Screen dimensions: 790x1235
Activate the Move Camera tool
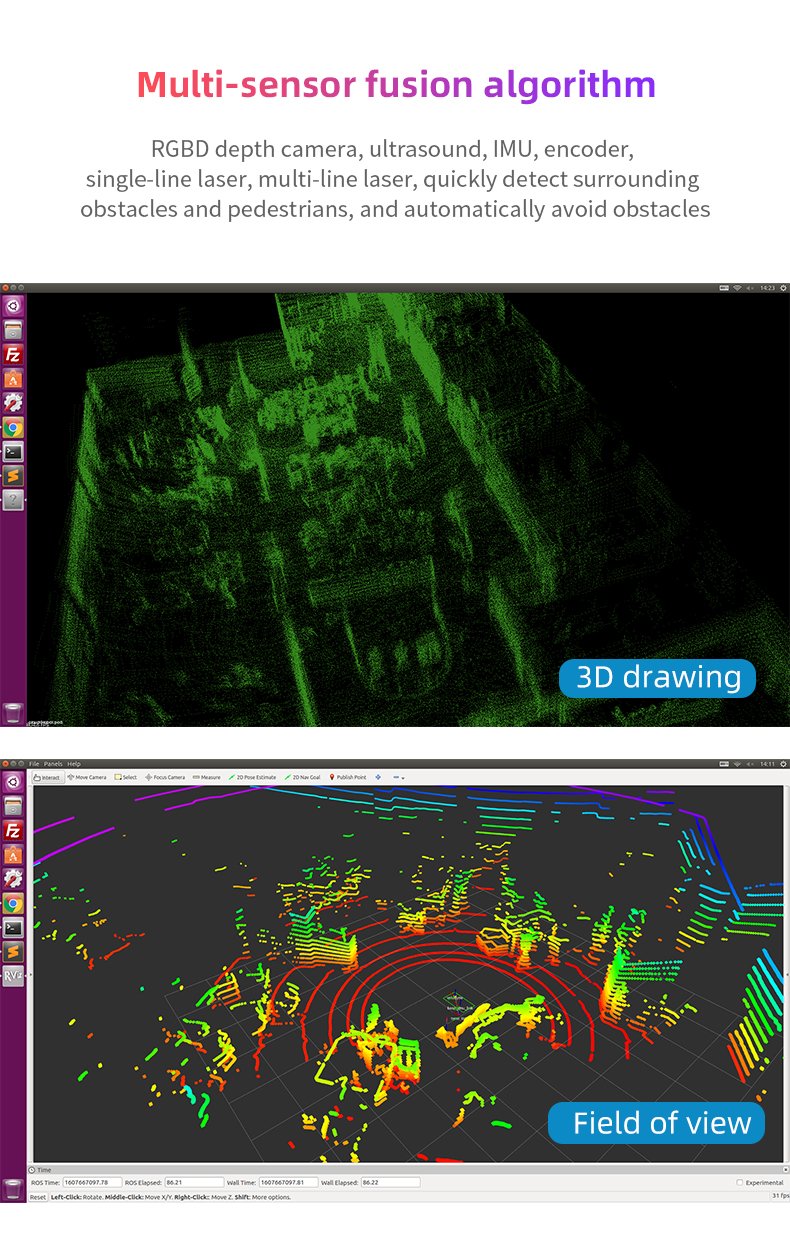(87, 777)
